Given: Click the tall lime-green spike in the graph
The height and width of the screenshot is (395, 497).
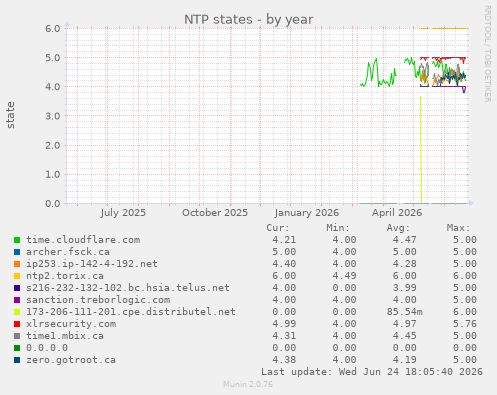Looking at the screenshot, I should (x=421, y=150).
